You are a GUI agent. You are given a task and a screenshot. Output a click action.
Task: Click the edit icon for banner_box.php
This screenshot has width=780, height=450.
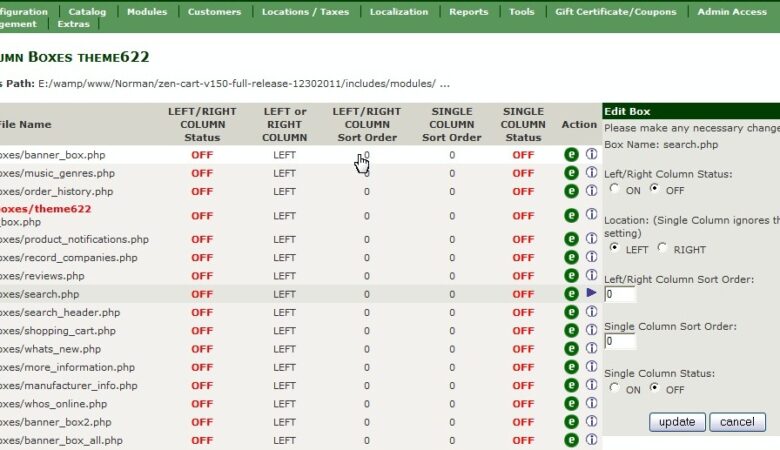click(x=571, y=155)
